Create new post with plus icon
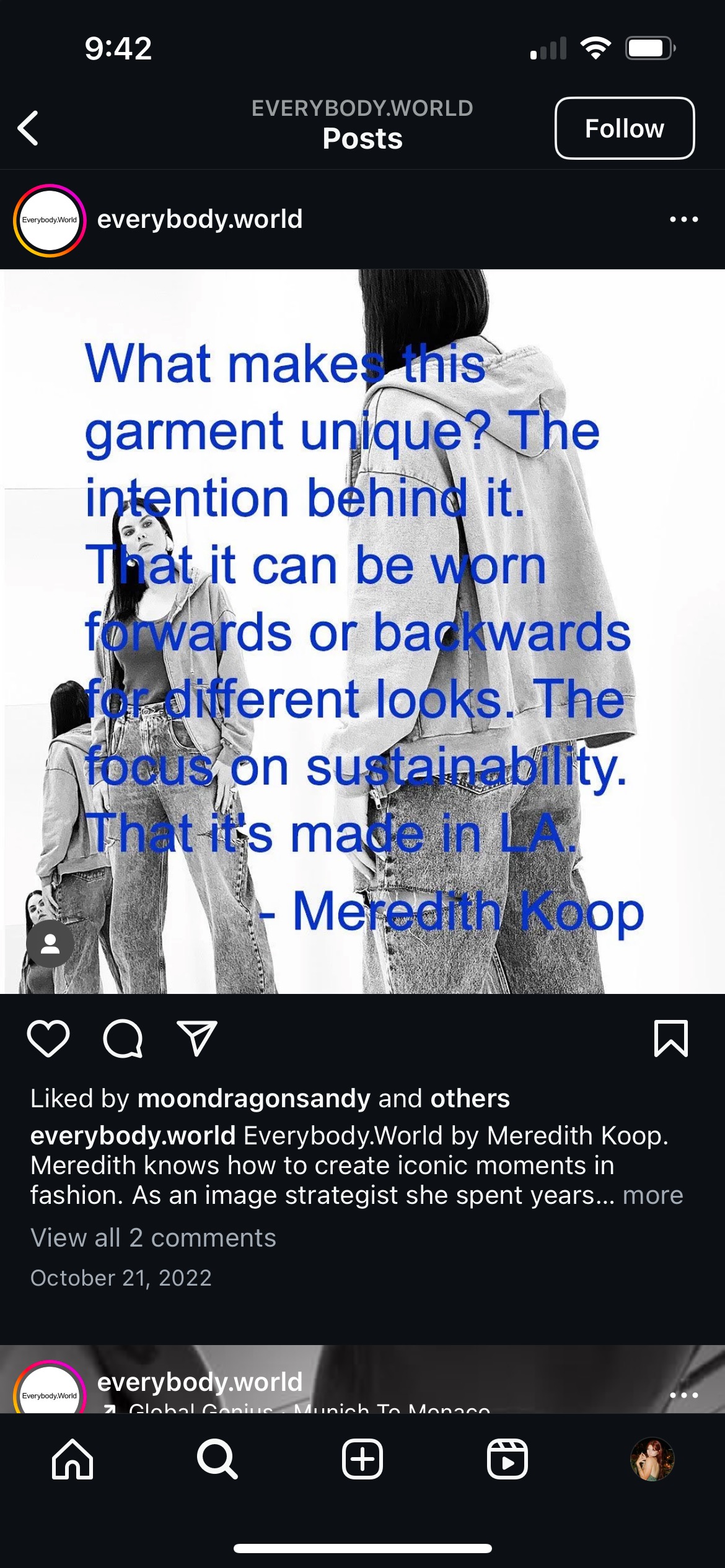Viewport: 725px width, 1568px height. (x=362, y=1459)
